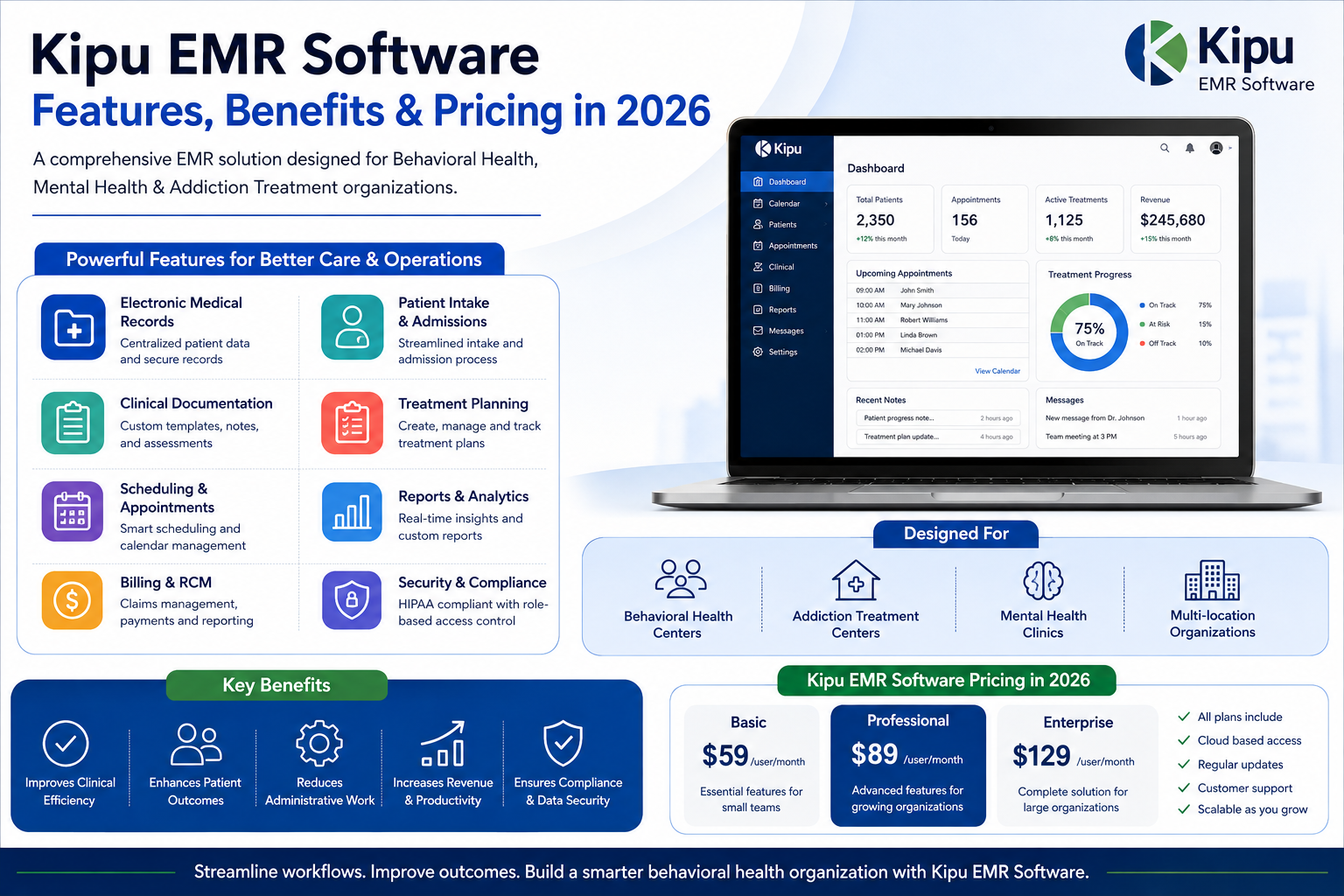The width and height of the screenshot is (1344, 896).
Task: Open Settings in the laptop sidebar
Action: pos(787,352)
